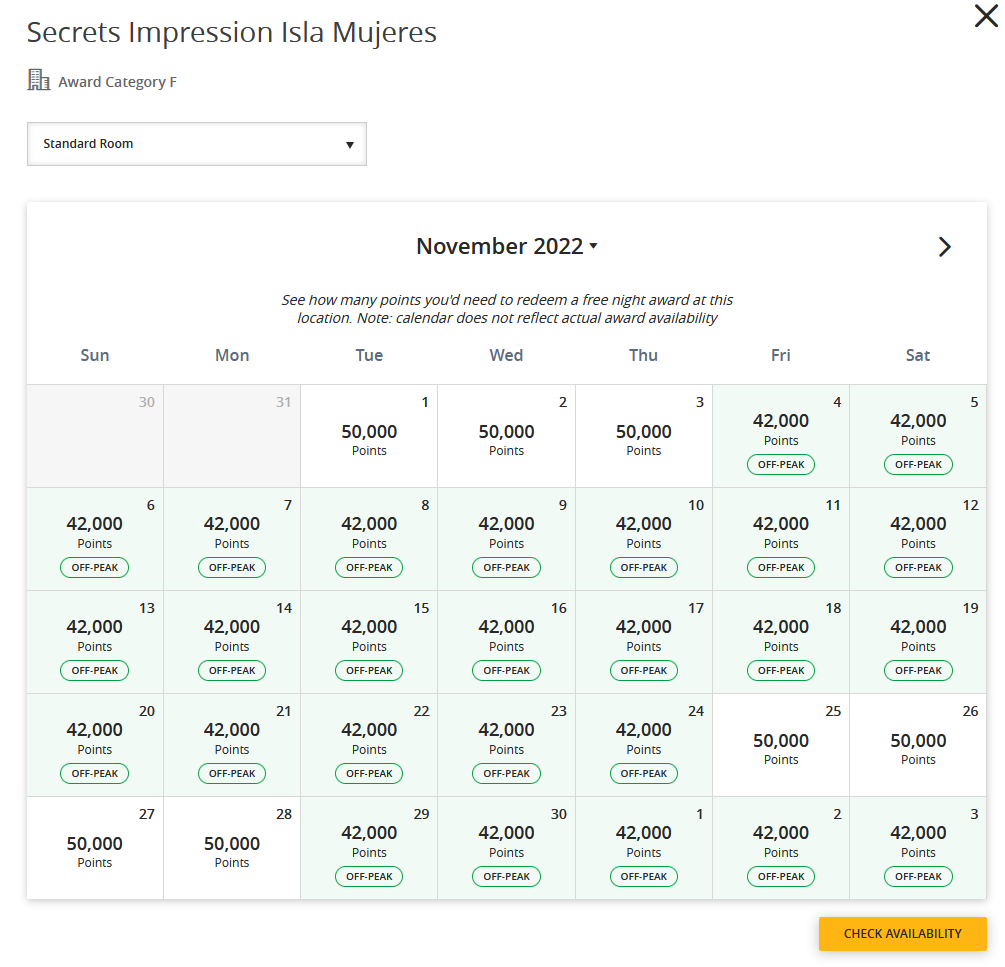Screen dimensions: 1005x967
Task: Select Saturday November 19 date
Action: (918, 642)
